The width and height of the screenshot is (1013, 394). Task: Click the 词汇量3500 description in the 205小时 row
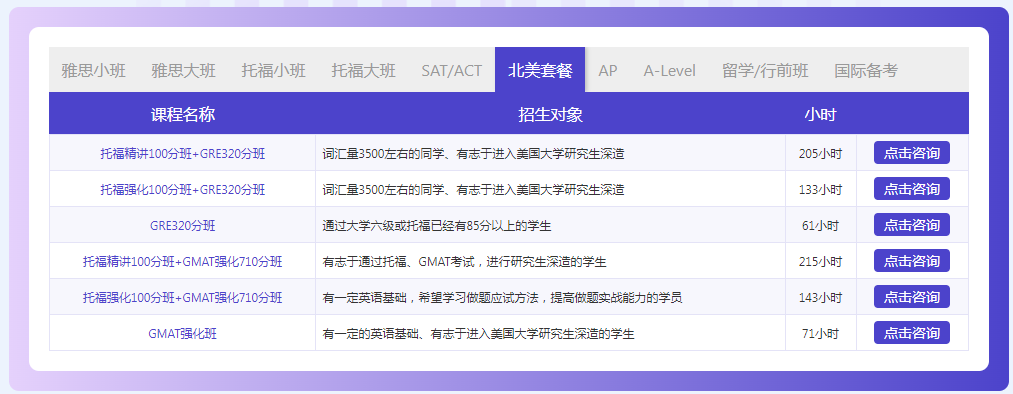[x=474, y=154]
